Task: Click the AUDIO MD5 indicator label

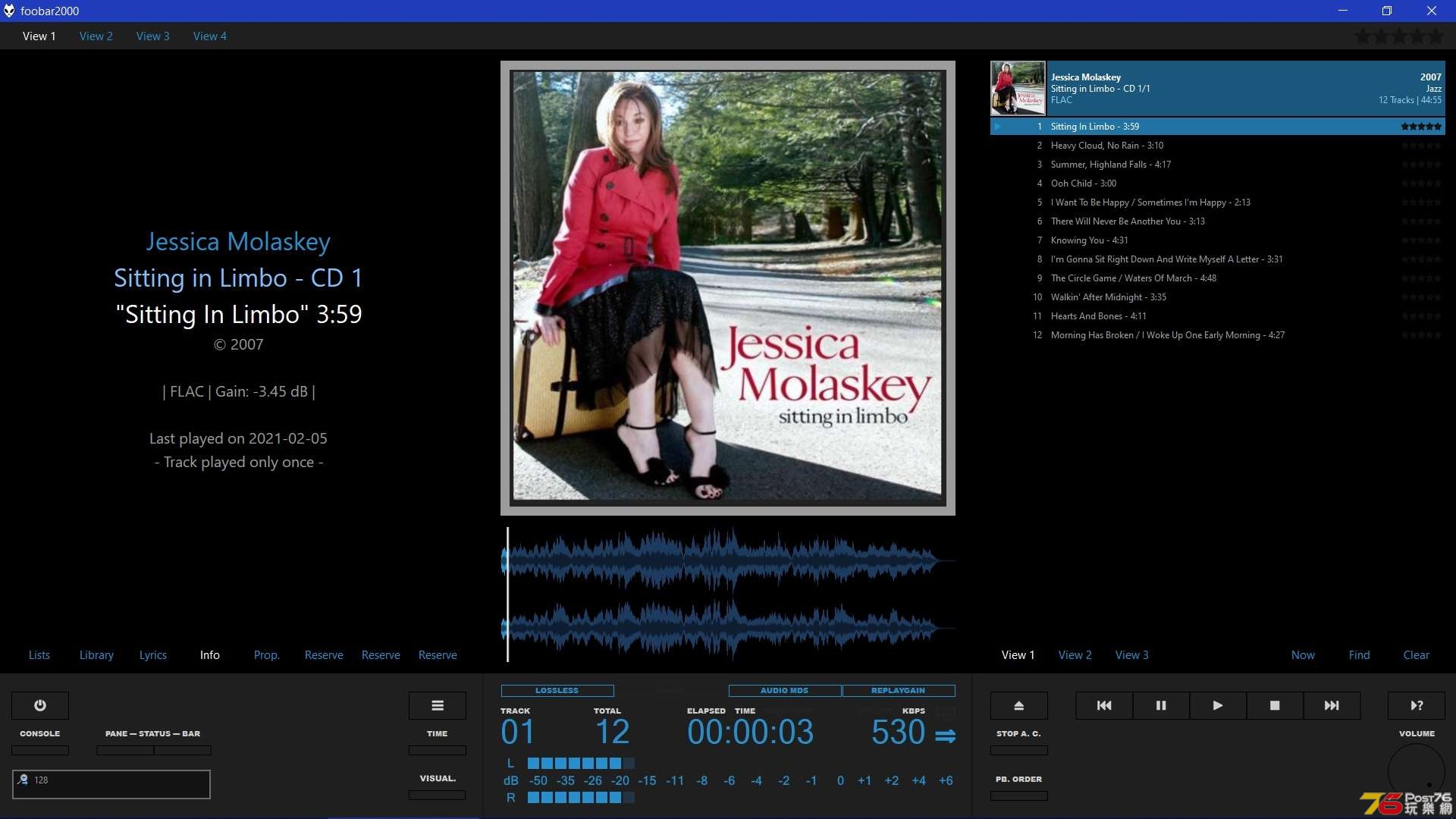Action: (785, 690)
